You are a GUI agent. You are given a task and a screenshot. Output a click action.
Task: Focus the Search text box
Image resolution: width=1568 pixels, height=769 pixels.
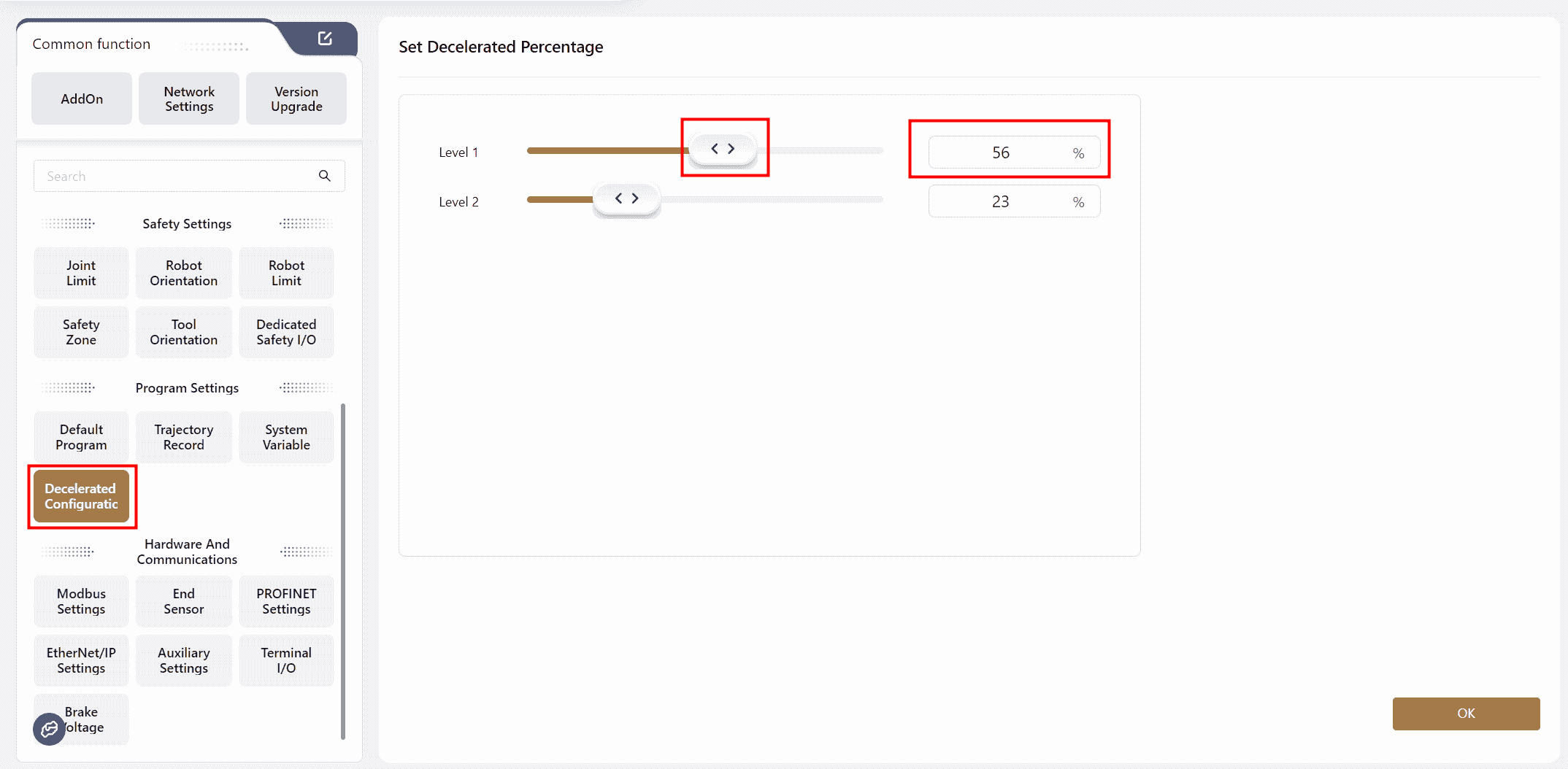(x=175, y=176)
